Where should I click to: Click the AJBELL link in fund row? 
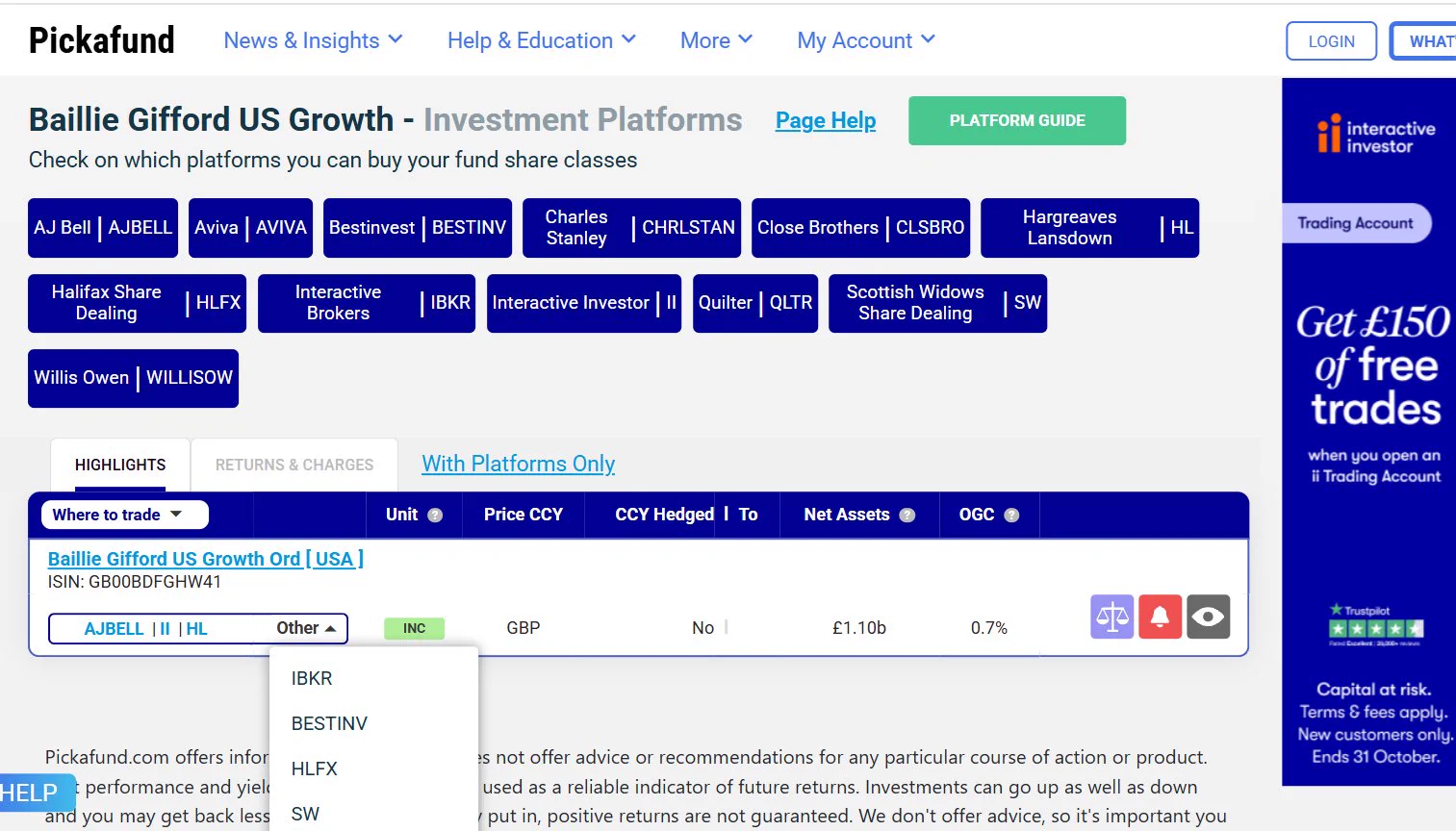click(114, 629)
